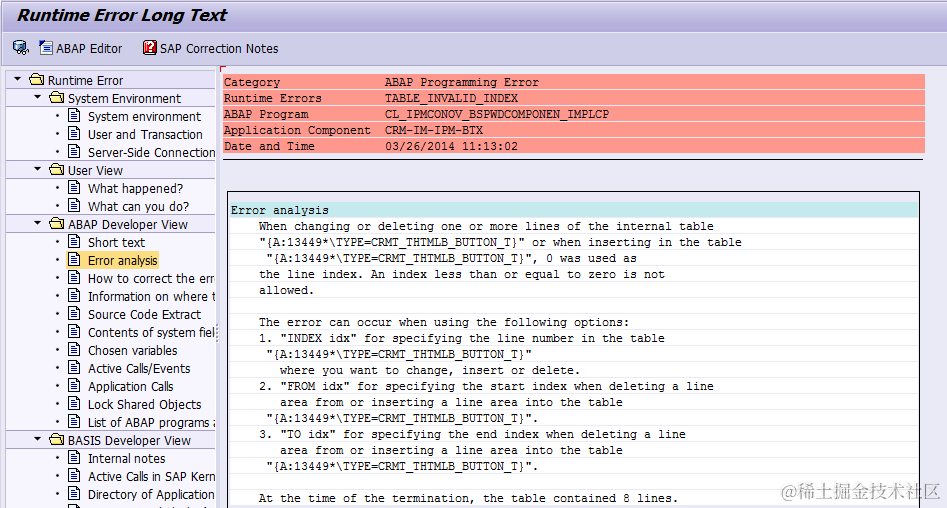Click the System Environment folder icon
The image size is (947, 508).
coord(57,97)
